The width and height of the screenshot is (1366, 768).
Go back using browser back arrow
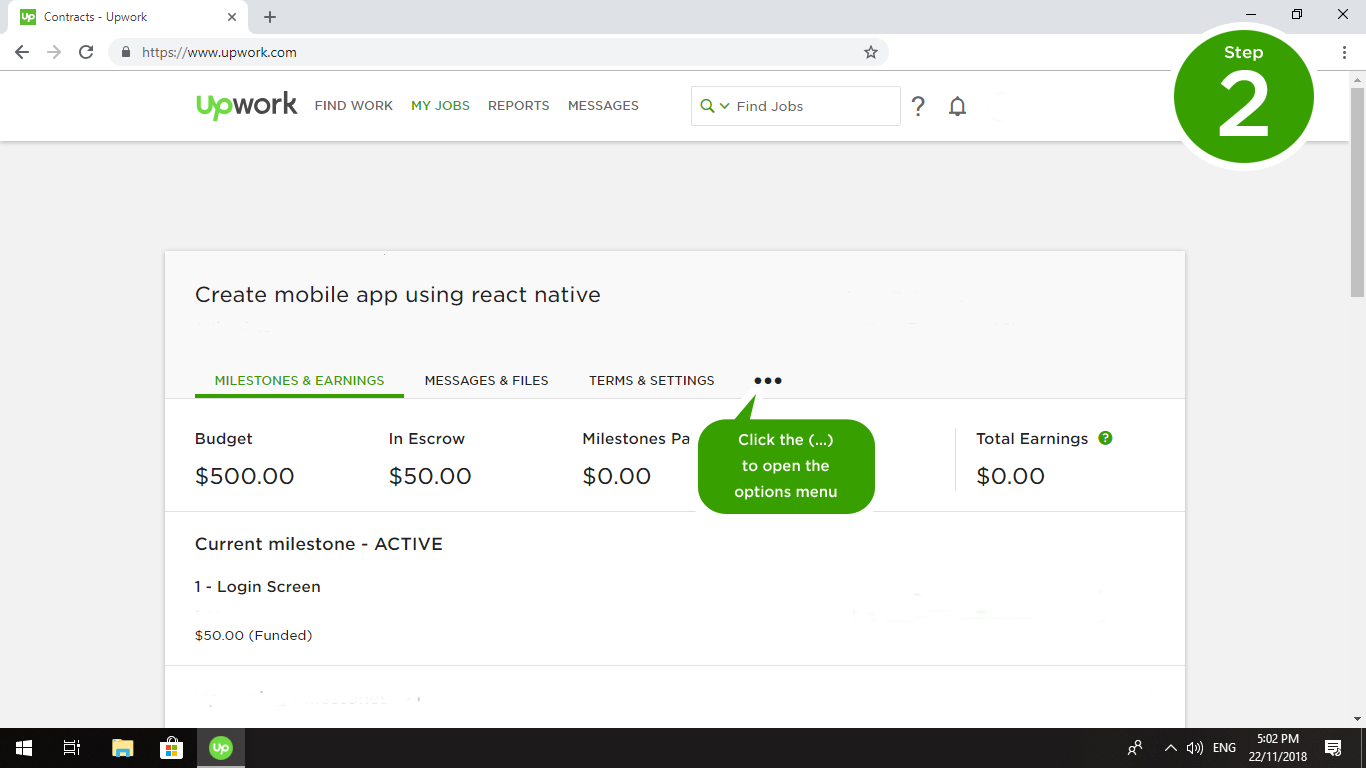coord(22,52)
